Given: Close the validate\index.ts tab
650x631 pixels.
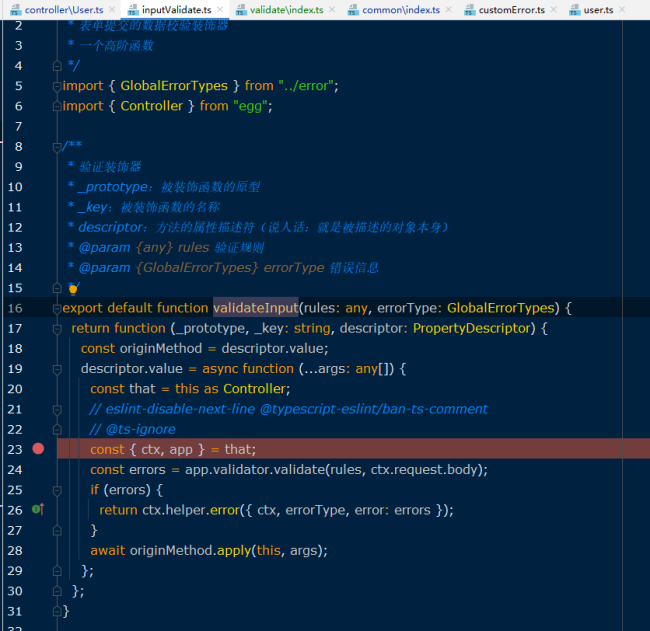Looking at the screenshot, I should 334,10.
